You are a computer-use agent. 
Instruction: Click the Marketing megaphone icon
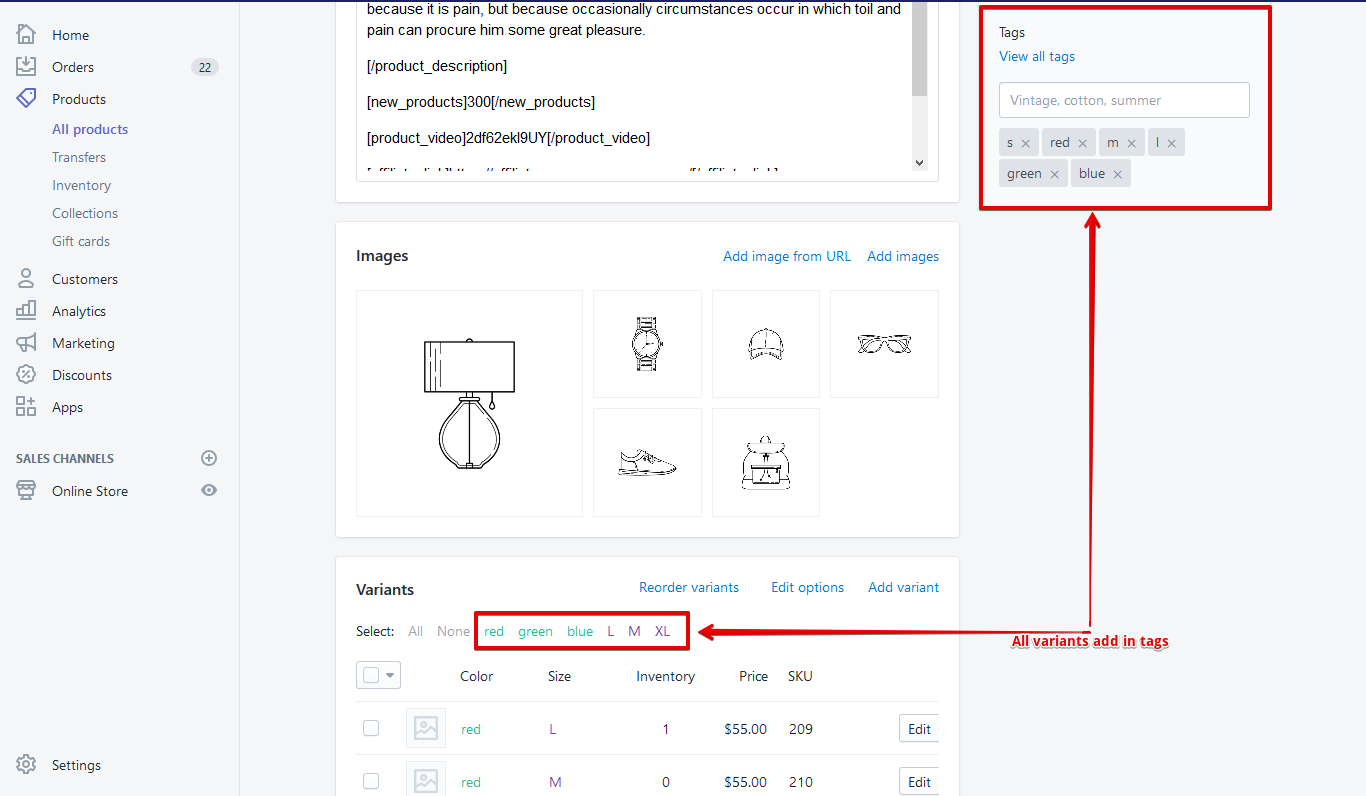26,343
